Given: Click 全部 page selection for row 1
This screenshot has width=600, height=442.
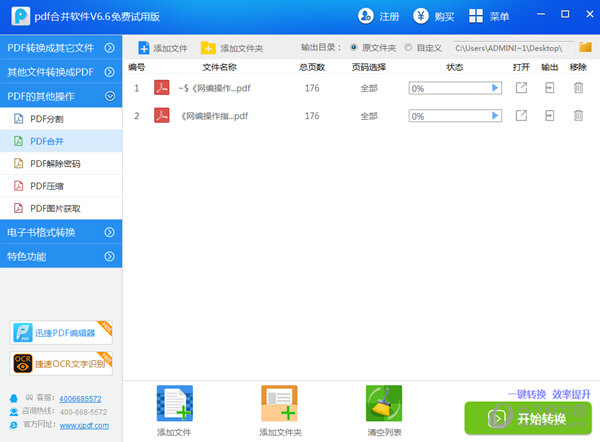Looking at the screenshot, I should tap(369, 88).
